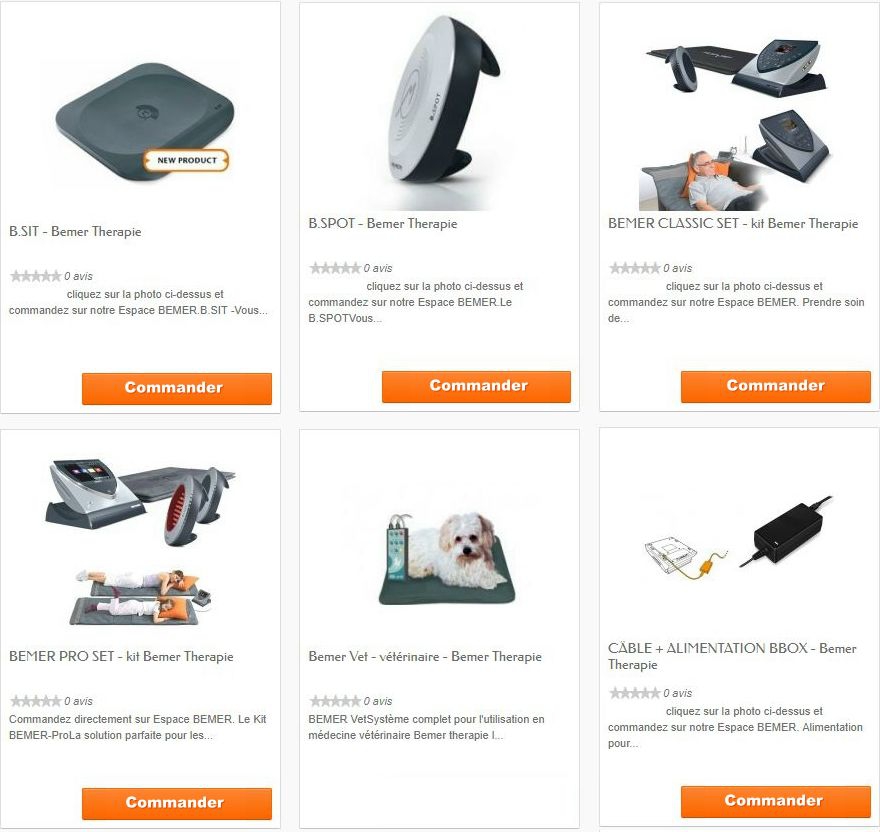This screenshot has width=880, height=832.
Task: Click the B.SPOT device image
Action: 442,107
